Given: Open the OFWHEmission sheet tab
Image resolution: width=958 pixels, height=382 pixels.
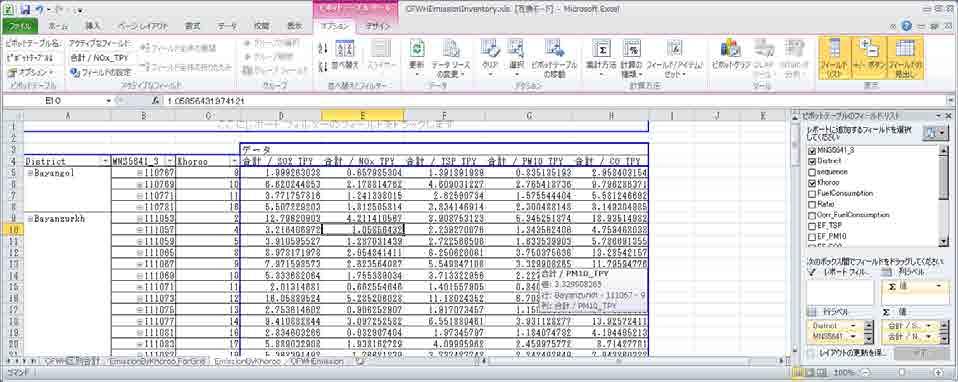Looking at the screenshot, I should (316, 362).
